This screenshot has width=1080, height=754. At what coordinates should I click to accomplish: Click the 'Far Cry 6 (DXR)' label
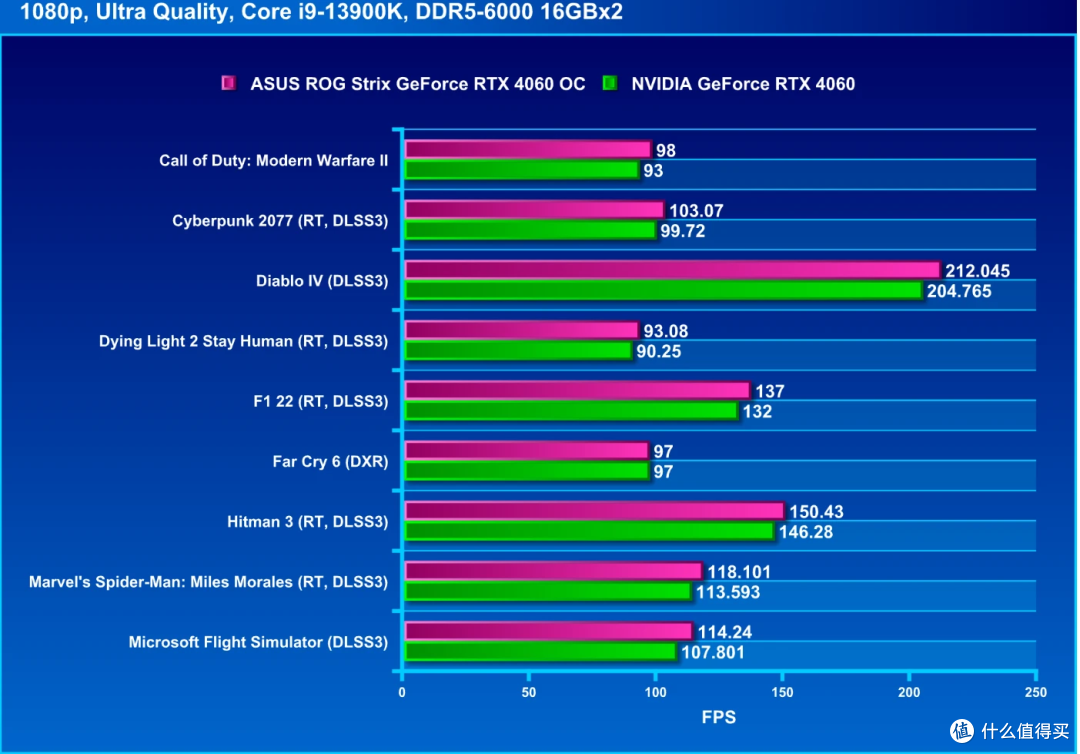pyautogui.click(x=331, y=461)
